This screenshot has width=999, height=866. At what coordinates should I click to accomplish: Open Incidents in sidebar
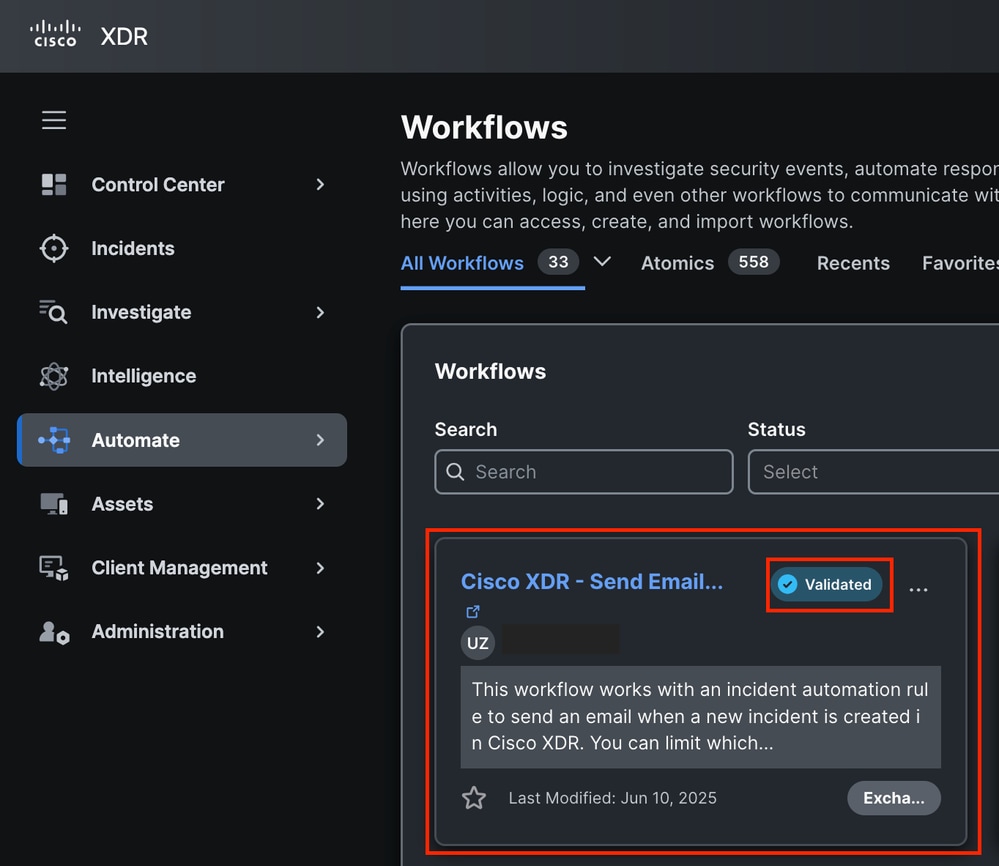point(133,248)
